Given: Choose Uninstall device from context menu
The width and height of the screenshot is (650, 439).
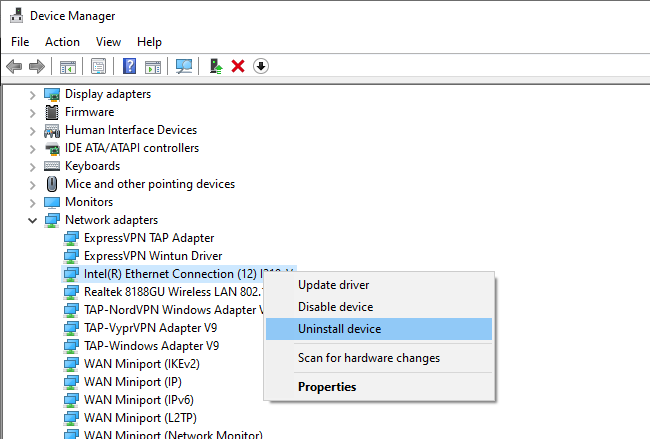Looking at the screenshot, I should (x=339, y=329).
